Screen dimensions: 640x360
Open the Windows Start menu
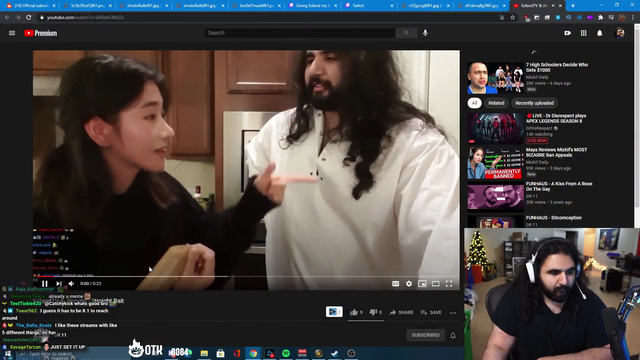point(7,353)
